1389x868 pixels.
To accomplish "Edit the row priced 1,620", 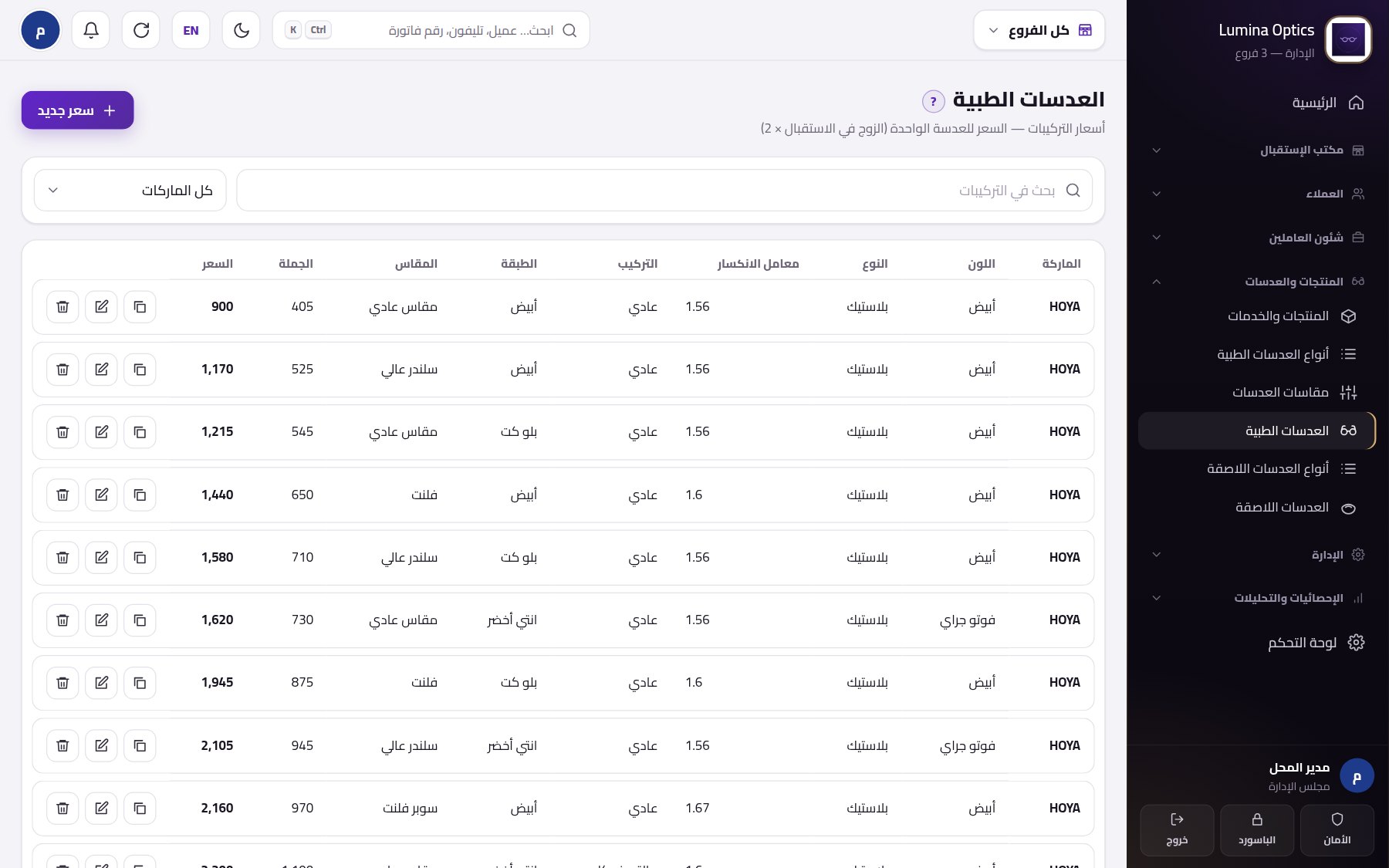I will point(101,620).
